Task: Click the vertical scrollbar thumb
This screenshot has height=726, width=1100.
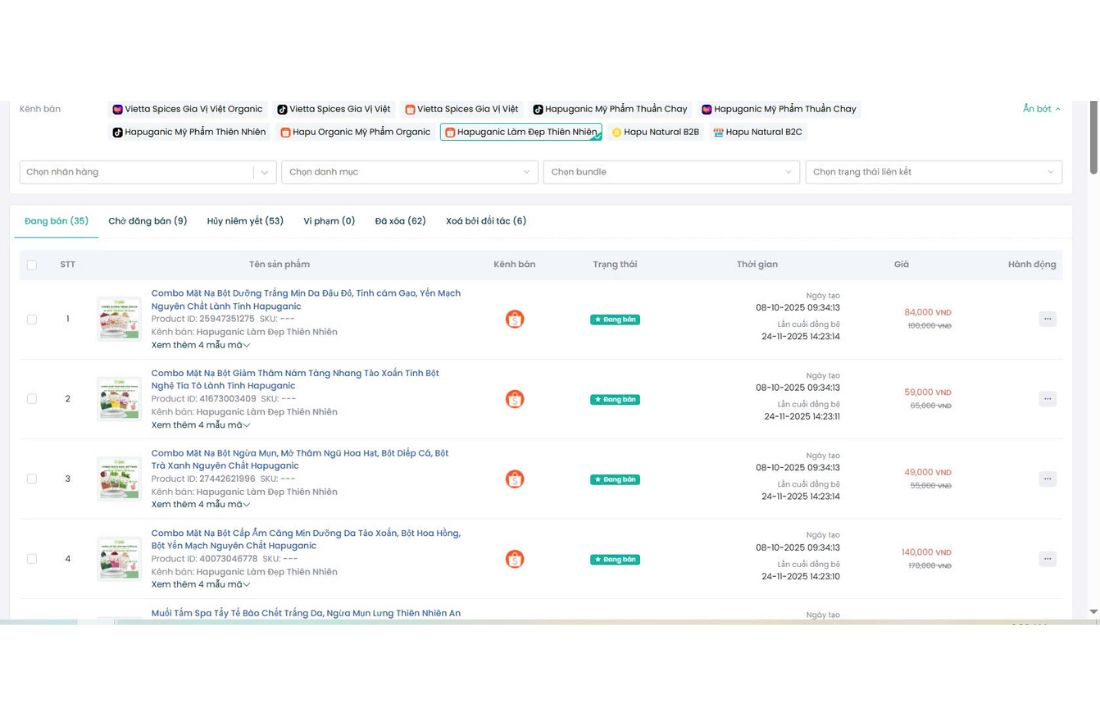Action: coord(1094,137)
